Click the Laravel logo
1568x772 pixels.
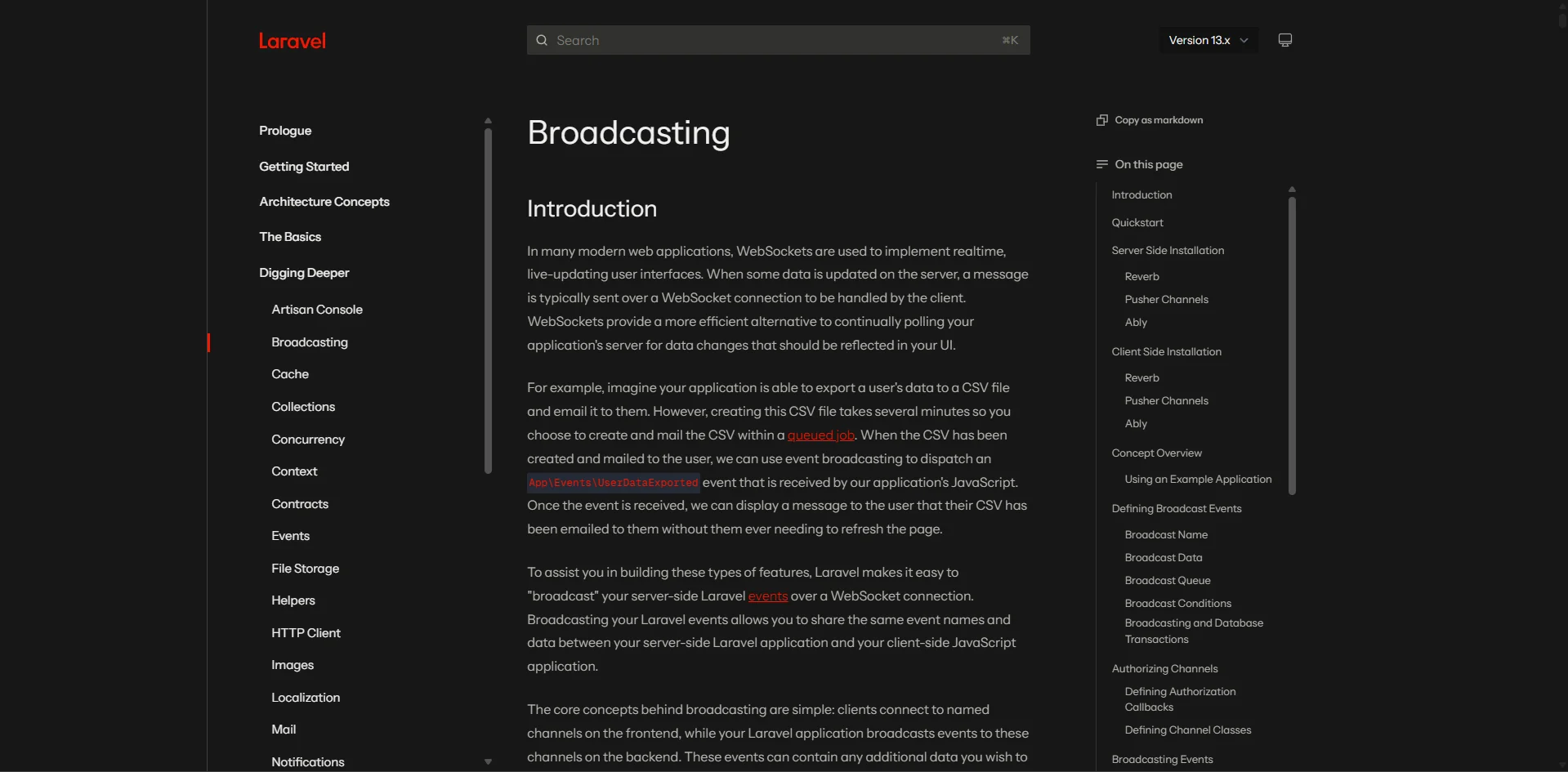click(292, 41)
